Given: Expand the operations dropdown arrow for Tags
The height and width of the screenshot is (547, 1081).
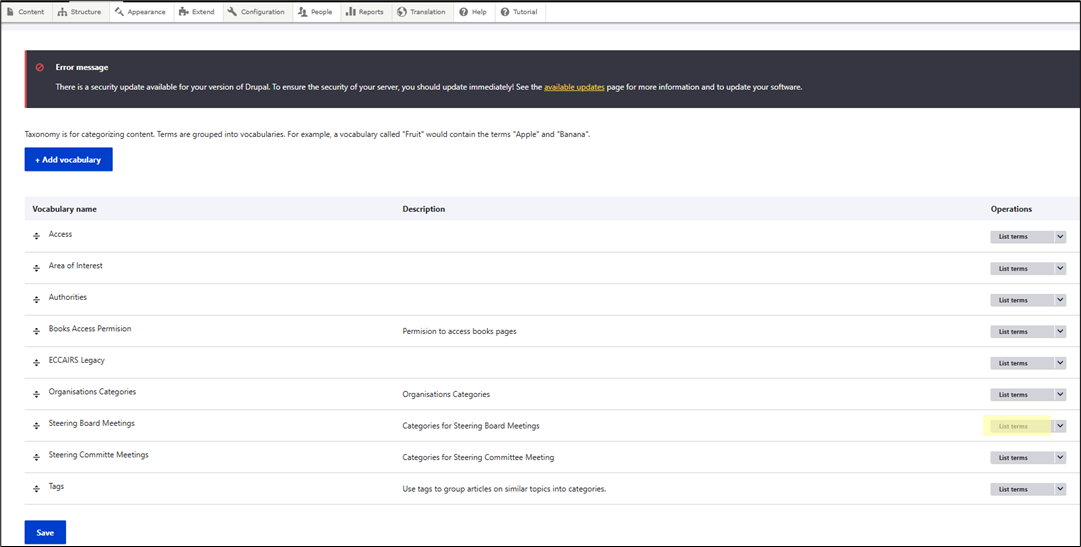Looking at the screenshot, I should [x=1060, y=489].
